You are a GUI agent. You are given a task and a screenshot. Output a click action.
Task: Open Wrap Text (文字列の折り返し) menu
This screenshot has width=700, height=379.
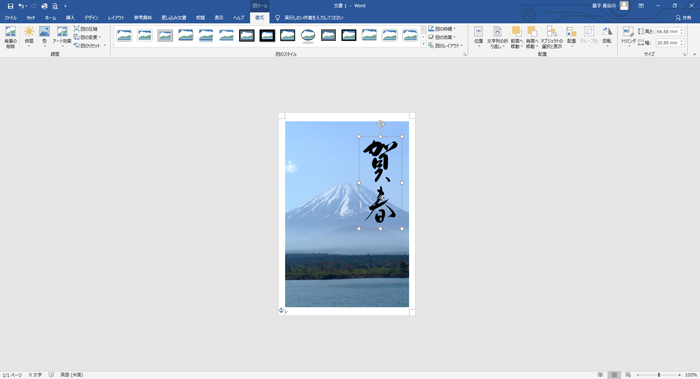point(497,37)
